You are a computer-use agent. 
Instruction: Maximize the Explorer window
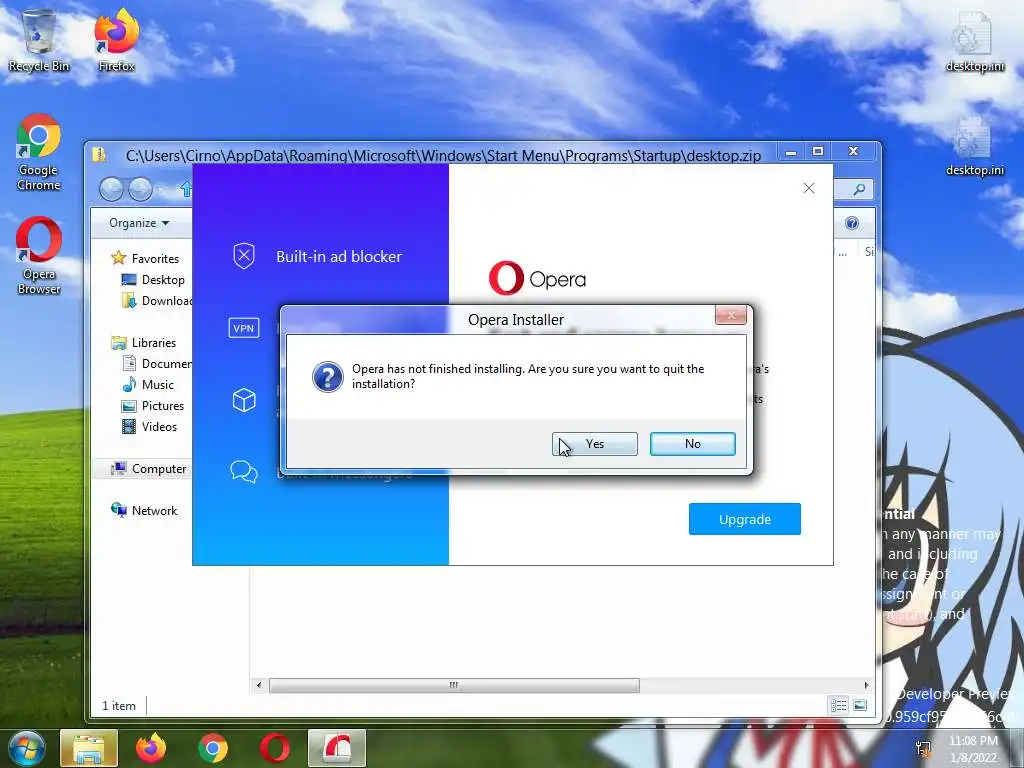point(818,152)
